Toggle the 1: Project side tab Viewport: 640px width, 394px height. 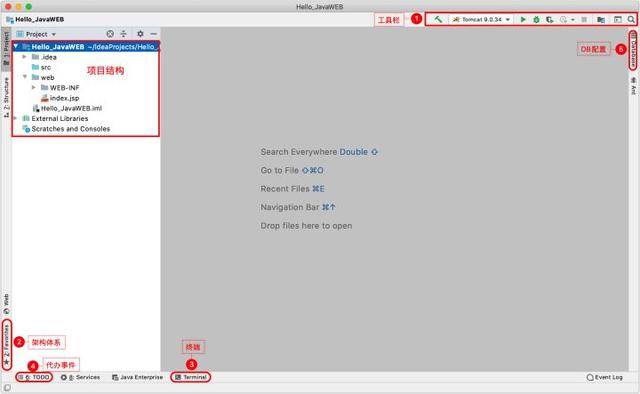click(6, 48)
